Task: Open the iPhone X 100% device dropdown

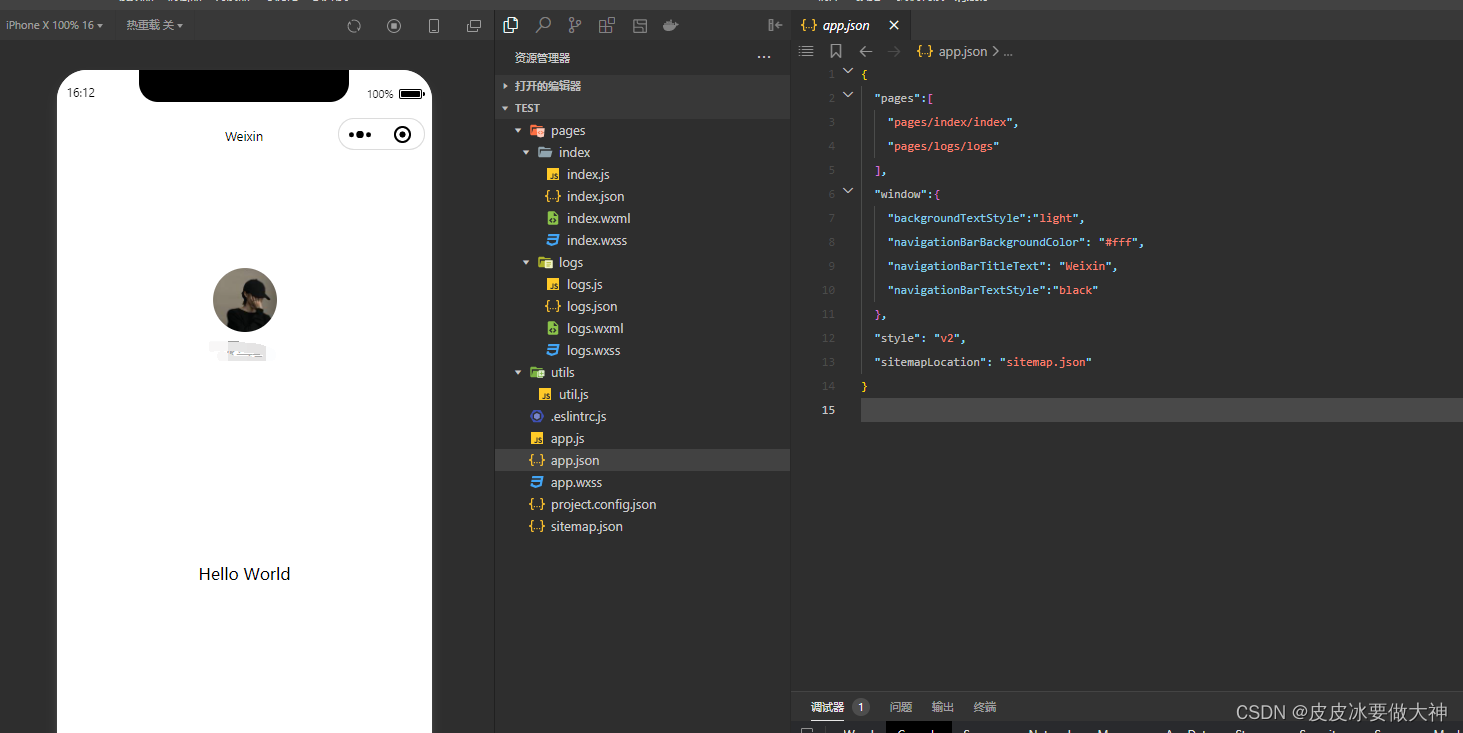Action: (x=55, y=25)
